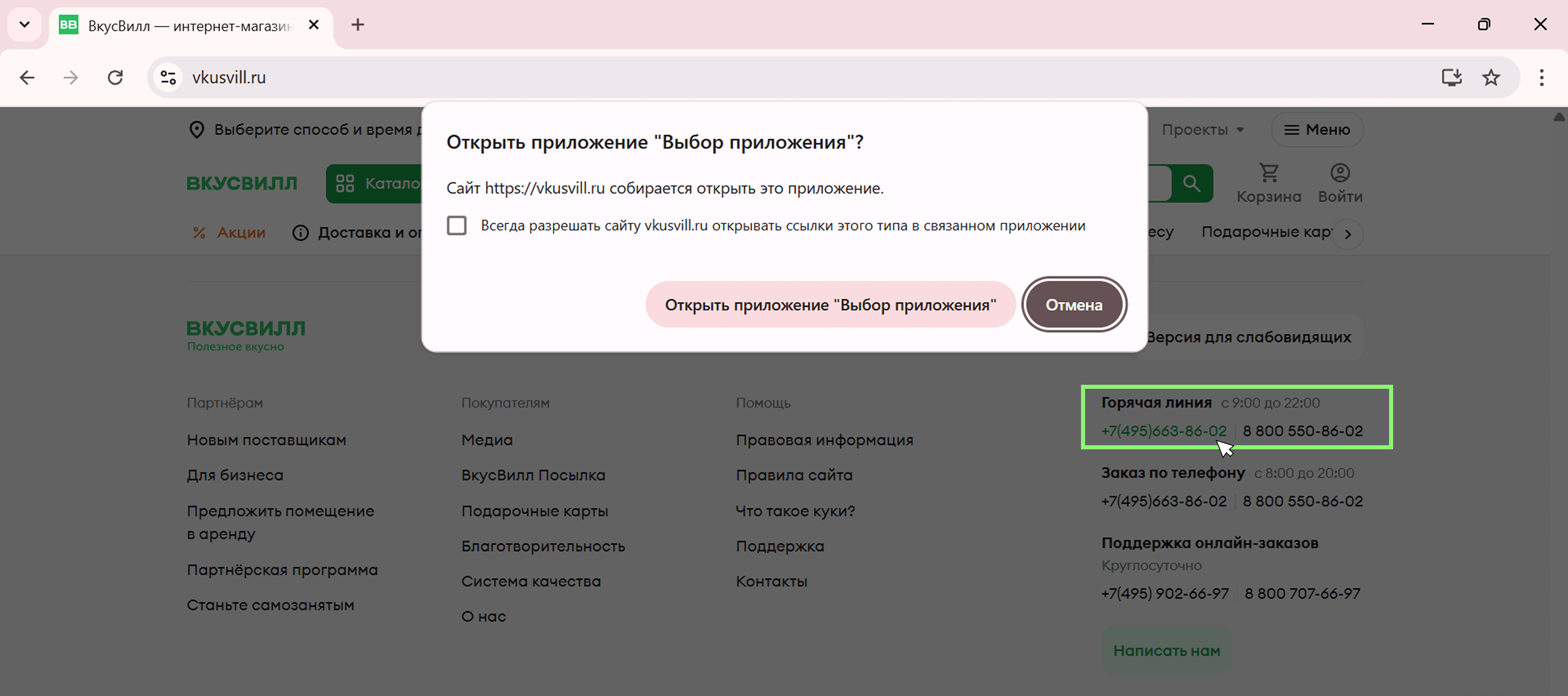The width and height of the screenshot is (1568, 696).
Task: Click phone order number +7(495)663-86-02
Action: tap(1164, 501)
